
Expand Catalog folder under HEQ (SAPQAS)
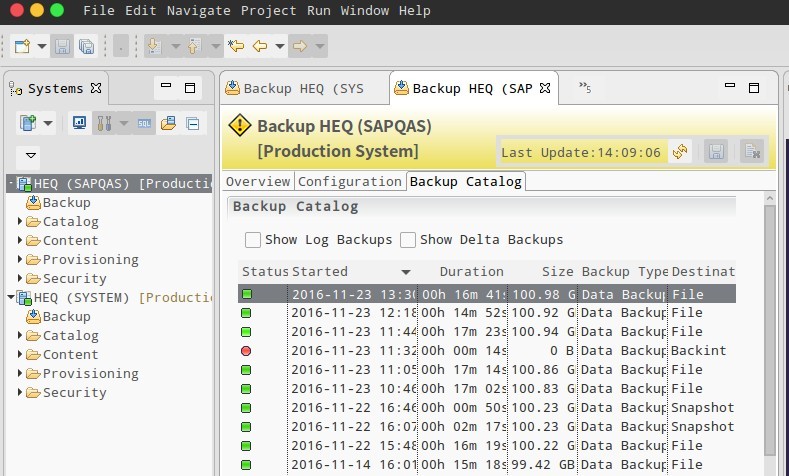pos(20,221)
